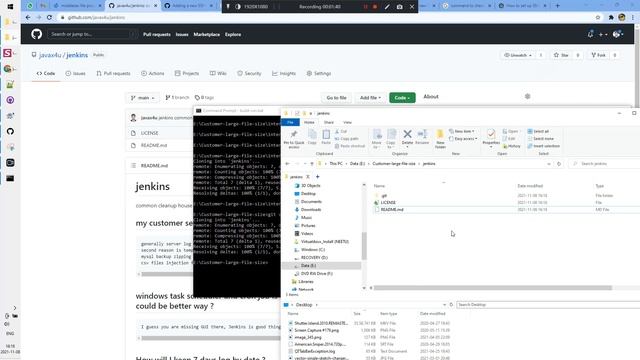Select README.md in the jenkins folder
Image resolution: width=640 pixels, height=360 pixels.
coord(392,209)
